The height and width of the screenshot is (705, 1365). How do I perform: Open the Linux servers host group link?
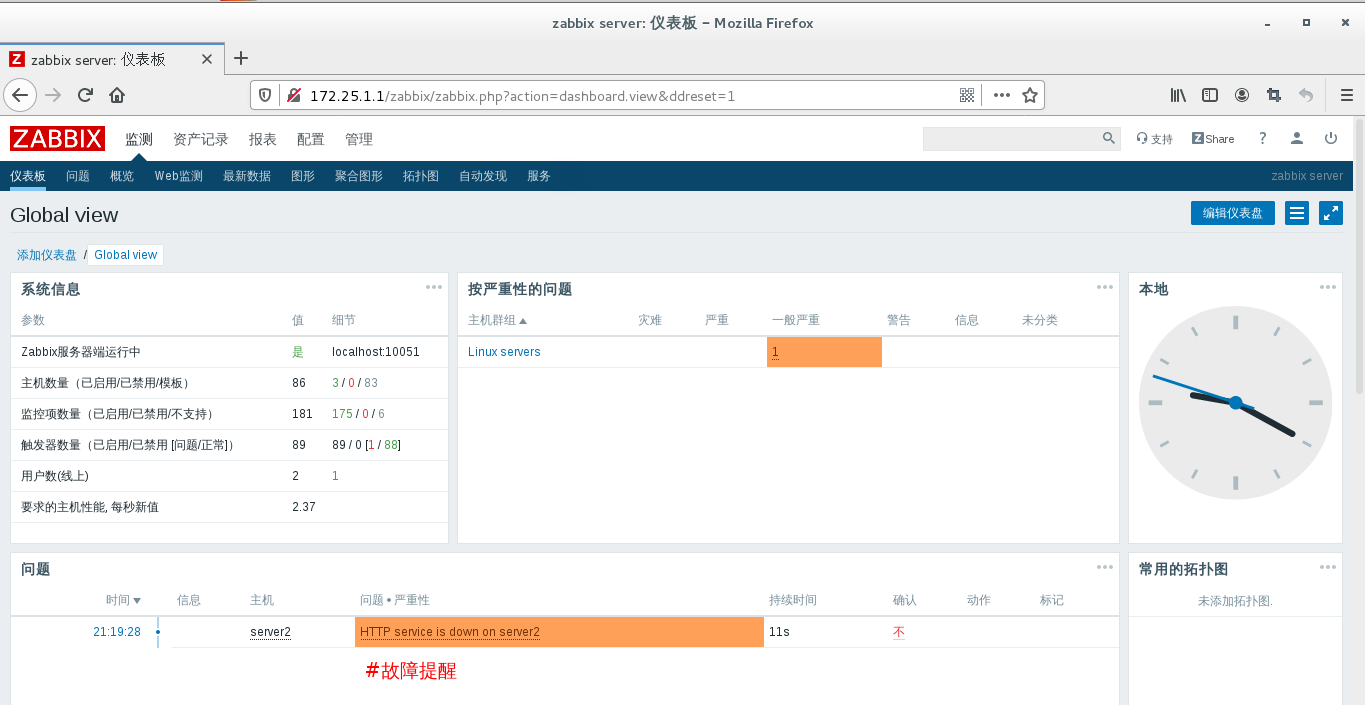pos(504,352)
